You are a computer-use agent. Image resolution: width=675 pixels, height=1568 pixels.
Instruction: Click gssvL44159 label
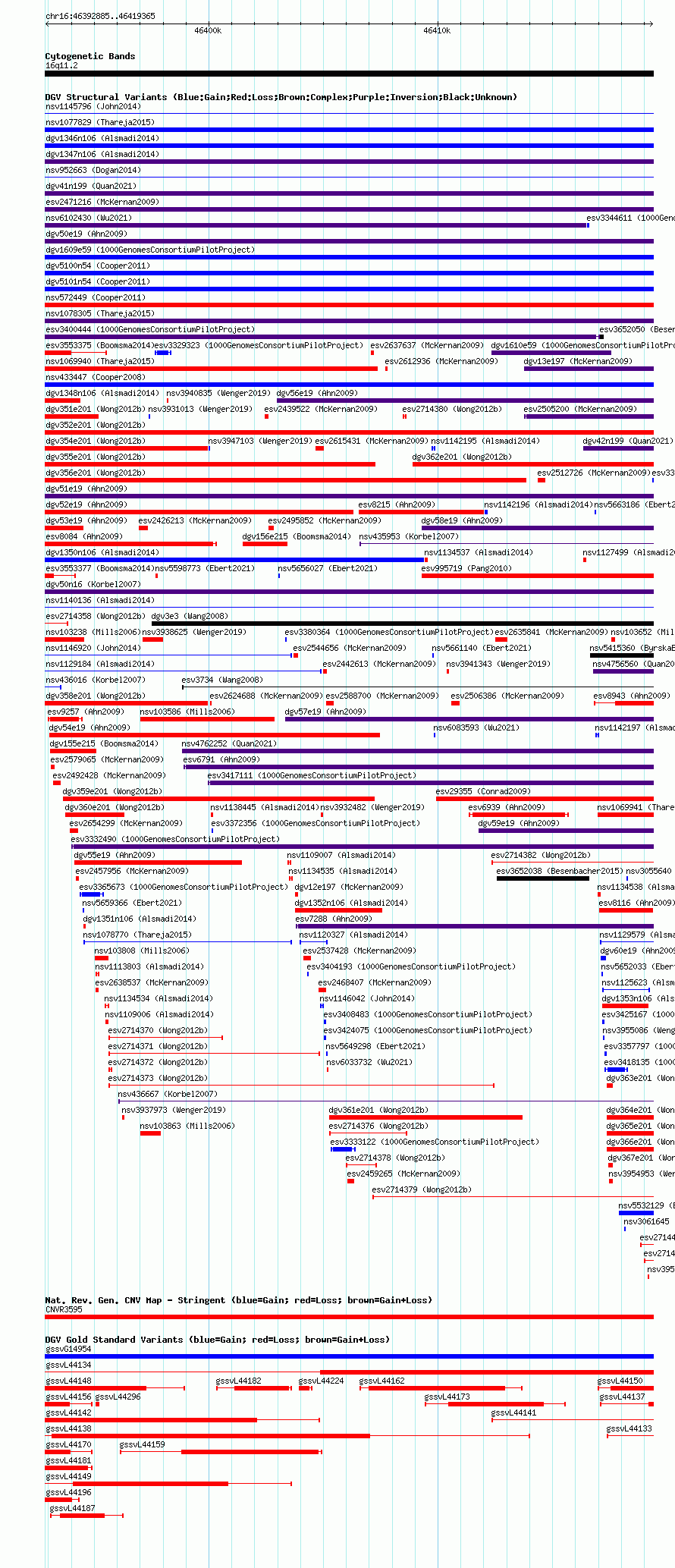142,1444
